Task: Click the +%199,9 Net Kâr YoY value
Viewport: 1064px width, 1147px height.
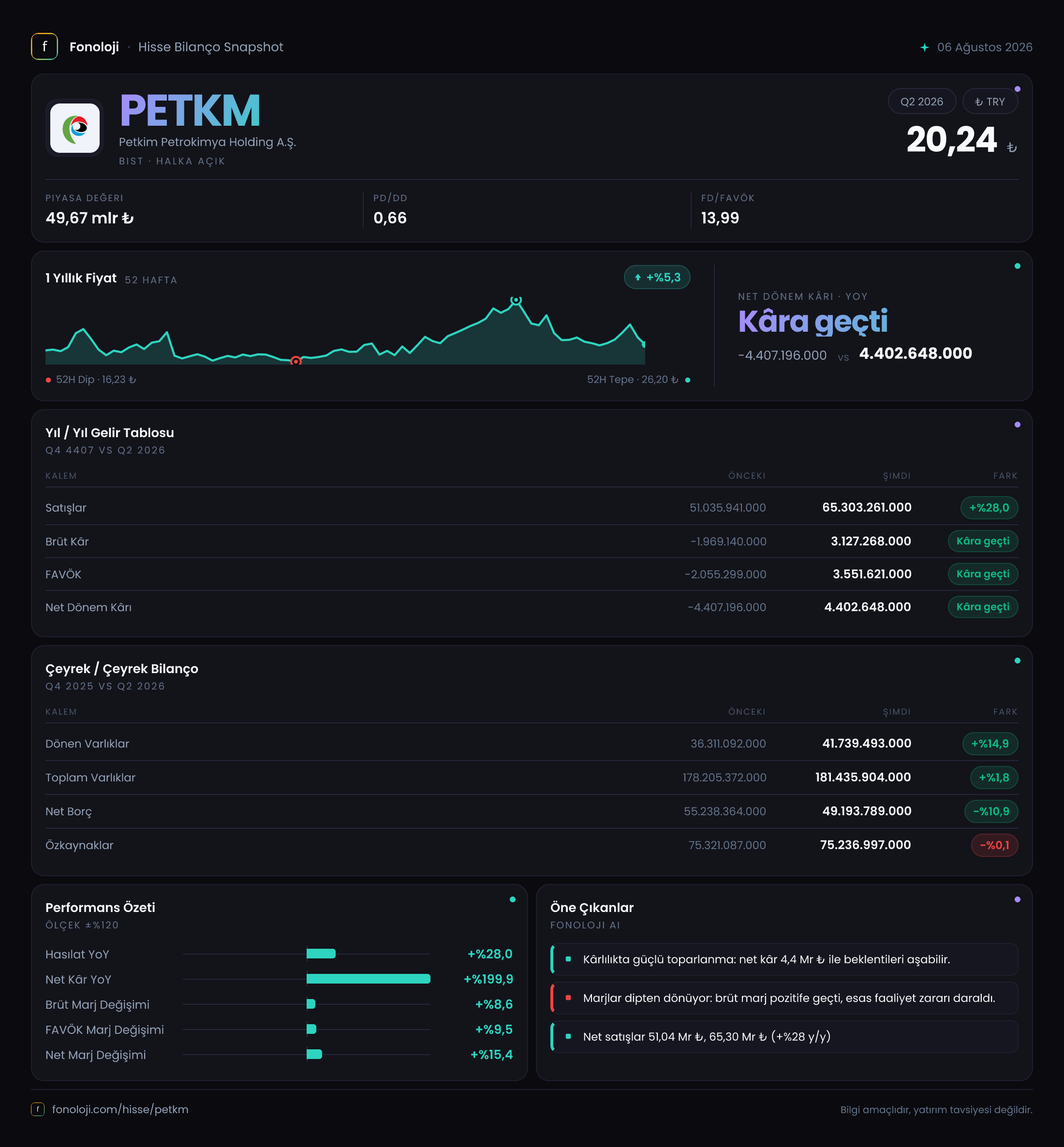Action: coord(488,979)
